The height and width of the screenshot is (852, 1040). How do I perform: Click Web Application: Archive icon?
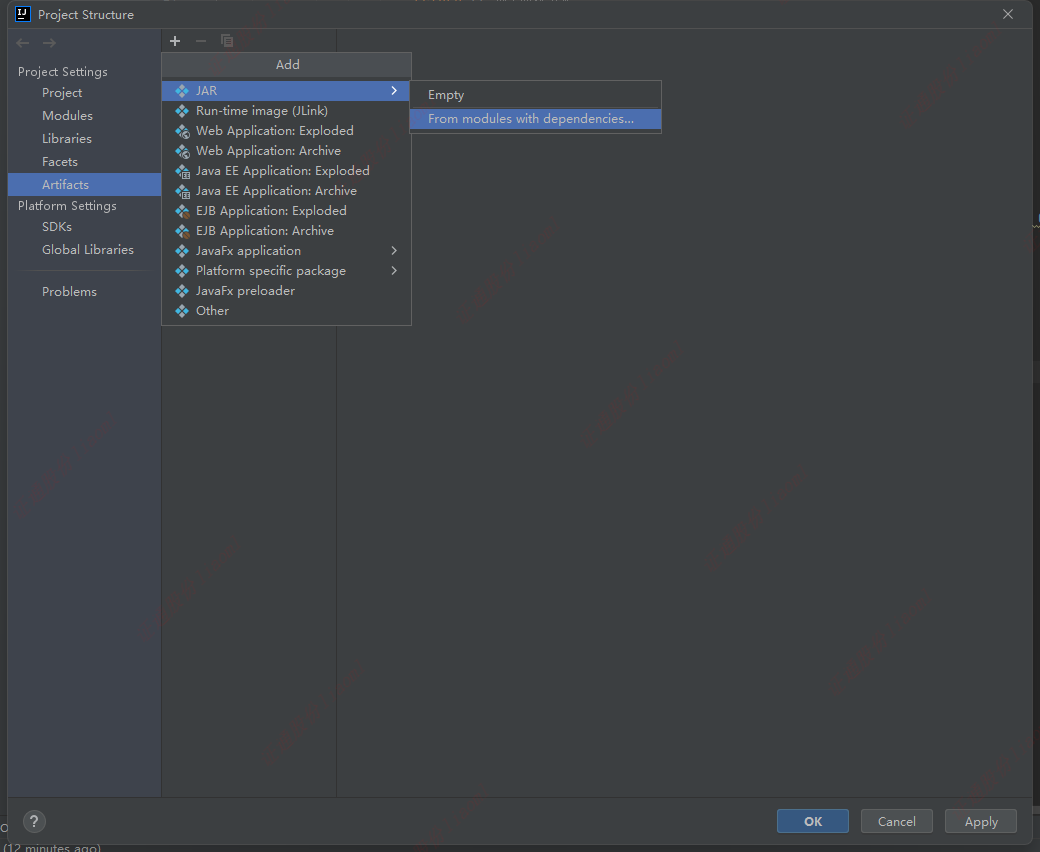(182, 151)
